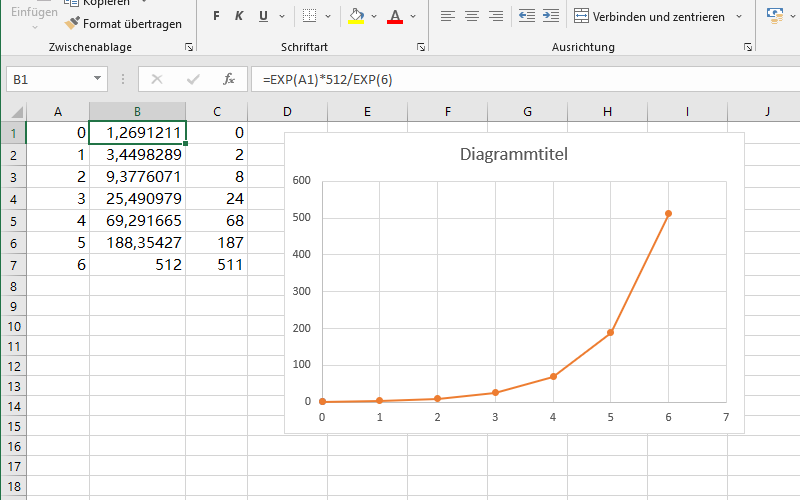Screen dimensions: 800x500
Task: Decrease indent using the outdent icon
Action: tap(527, 16)
